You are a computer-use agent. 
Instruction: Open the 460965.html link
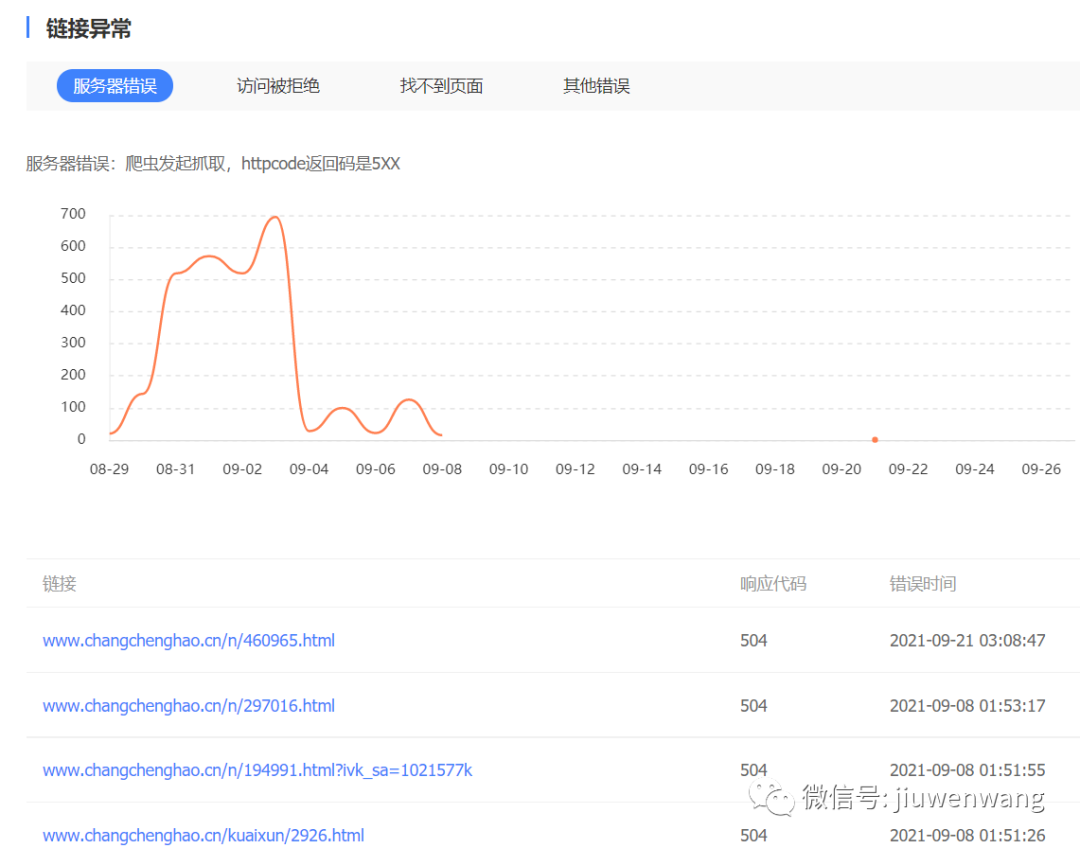pos(188,640)
